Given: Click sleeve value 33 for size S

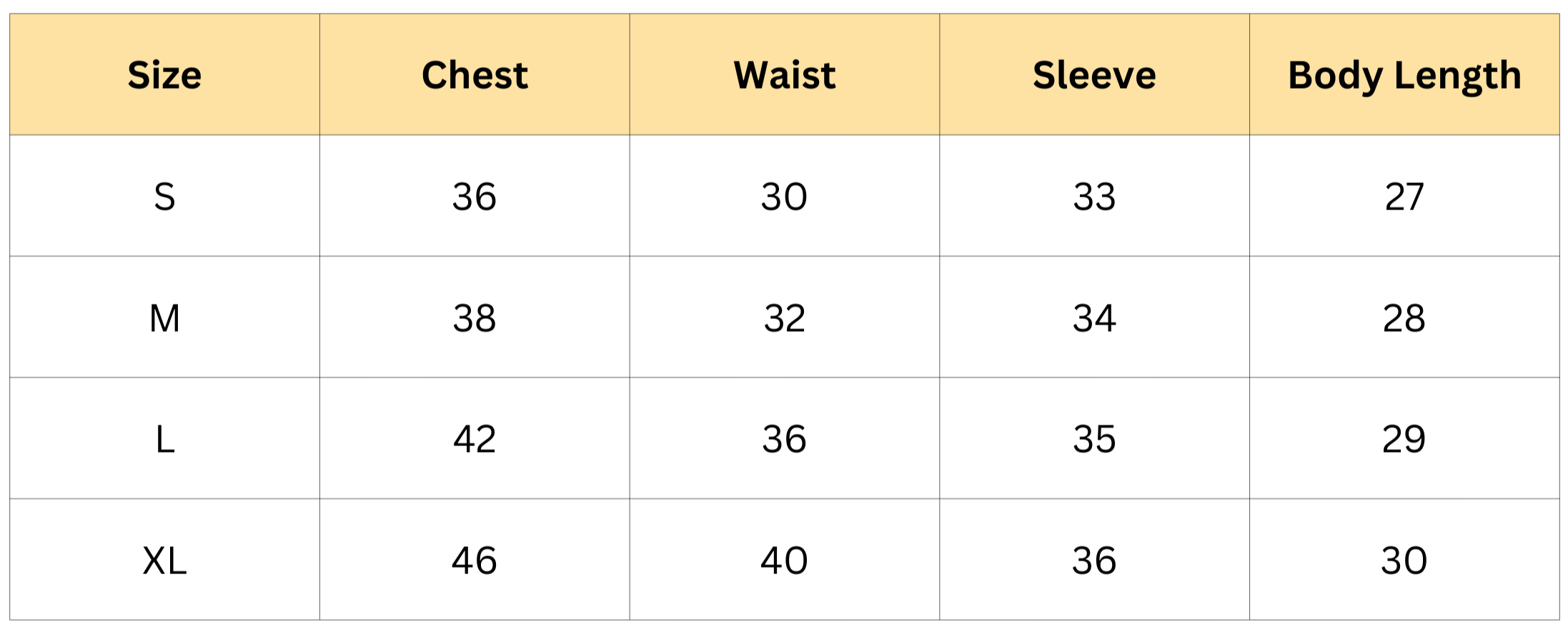Looking at the screenshot, I should coord(1094,197).
